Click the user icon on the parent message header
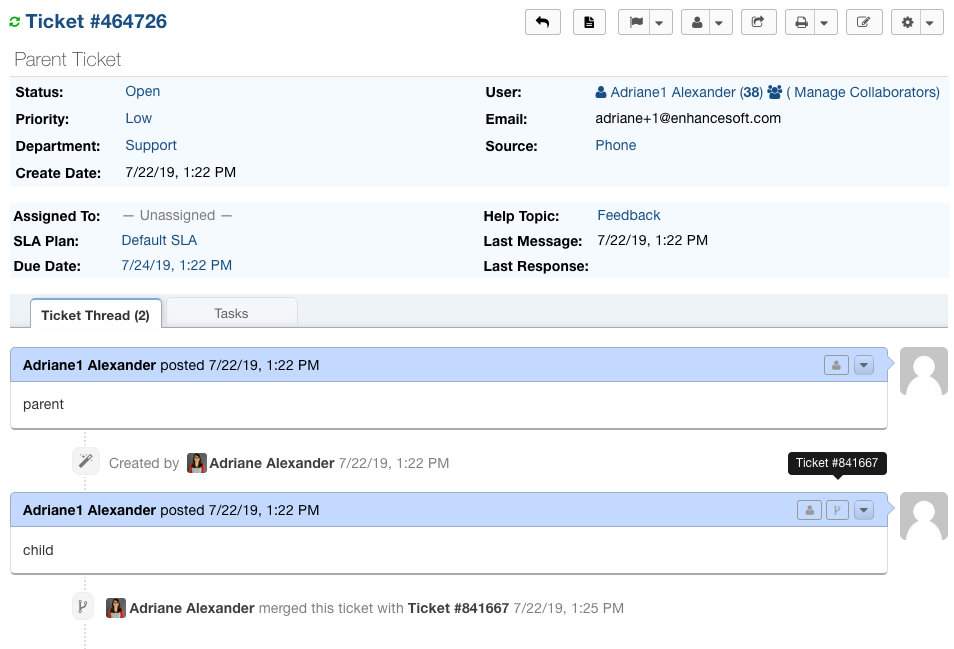 click(836, 365)
